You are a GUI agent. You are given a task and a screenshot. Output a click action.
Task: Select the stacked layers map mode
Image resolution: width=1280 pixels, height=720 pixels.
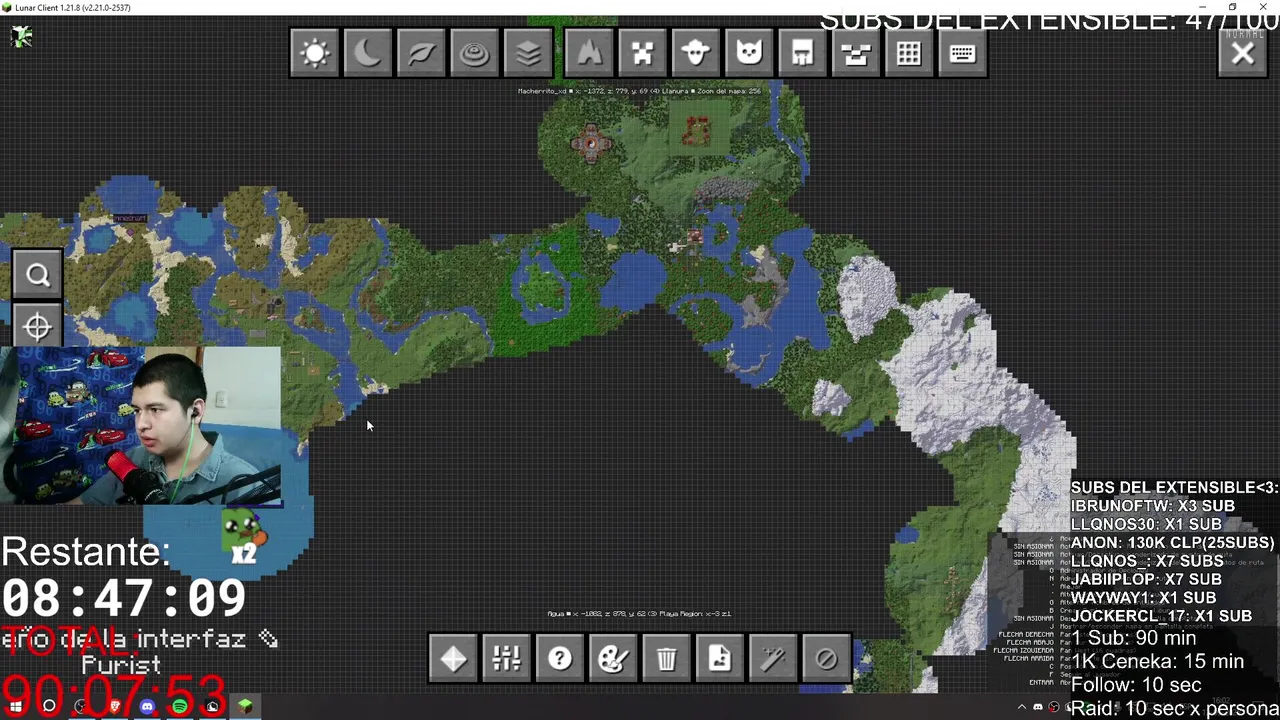[x=528, y=53]
